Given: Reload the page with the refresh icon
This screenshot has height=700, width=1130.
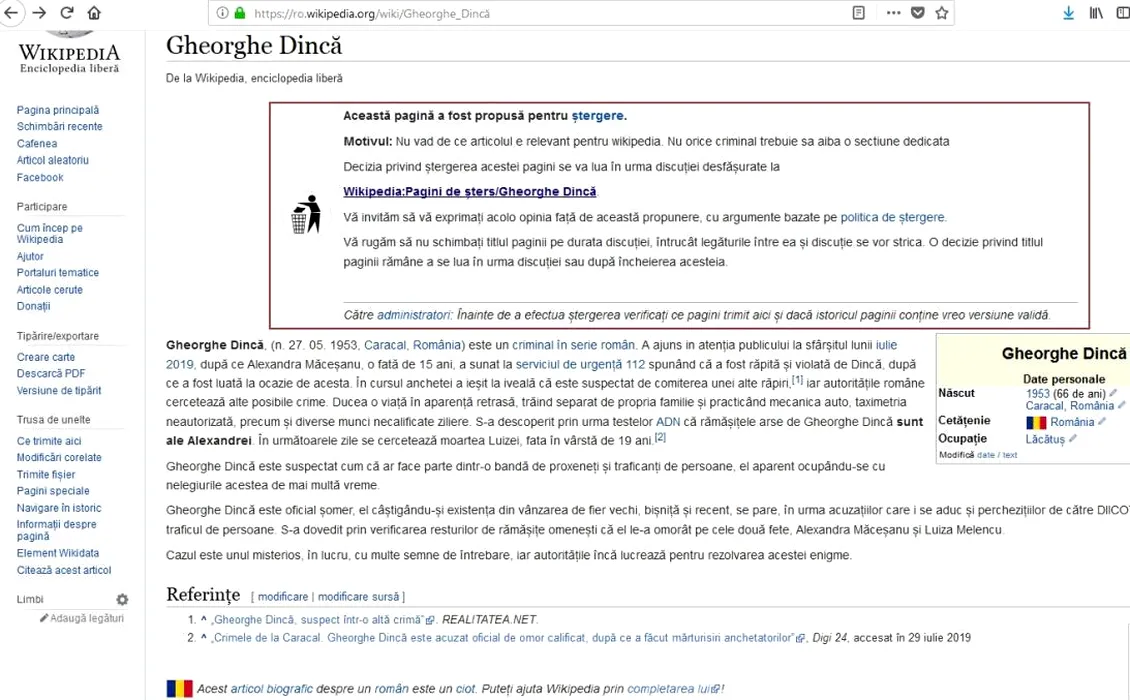Looking at the screenshot, I should (x=67, y=13).
